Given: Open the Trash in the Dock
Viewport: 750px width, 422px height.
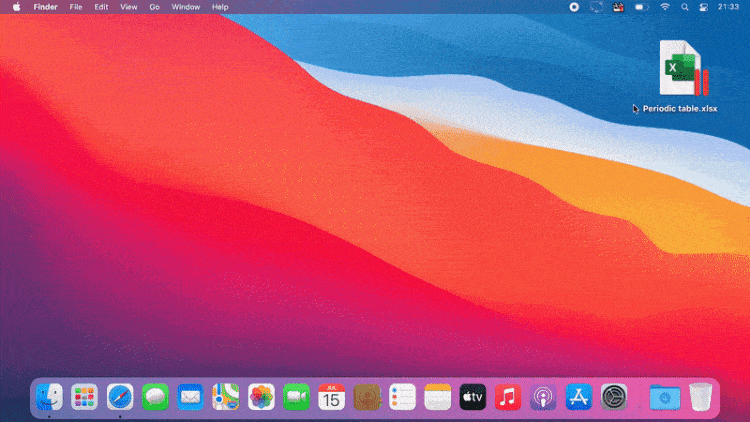Looking at the screenshot, I should pyautogui.click(x=700, y=397).
